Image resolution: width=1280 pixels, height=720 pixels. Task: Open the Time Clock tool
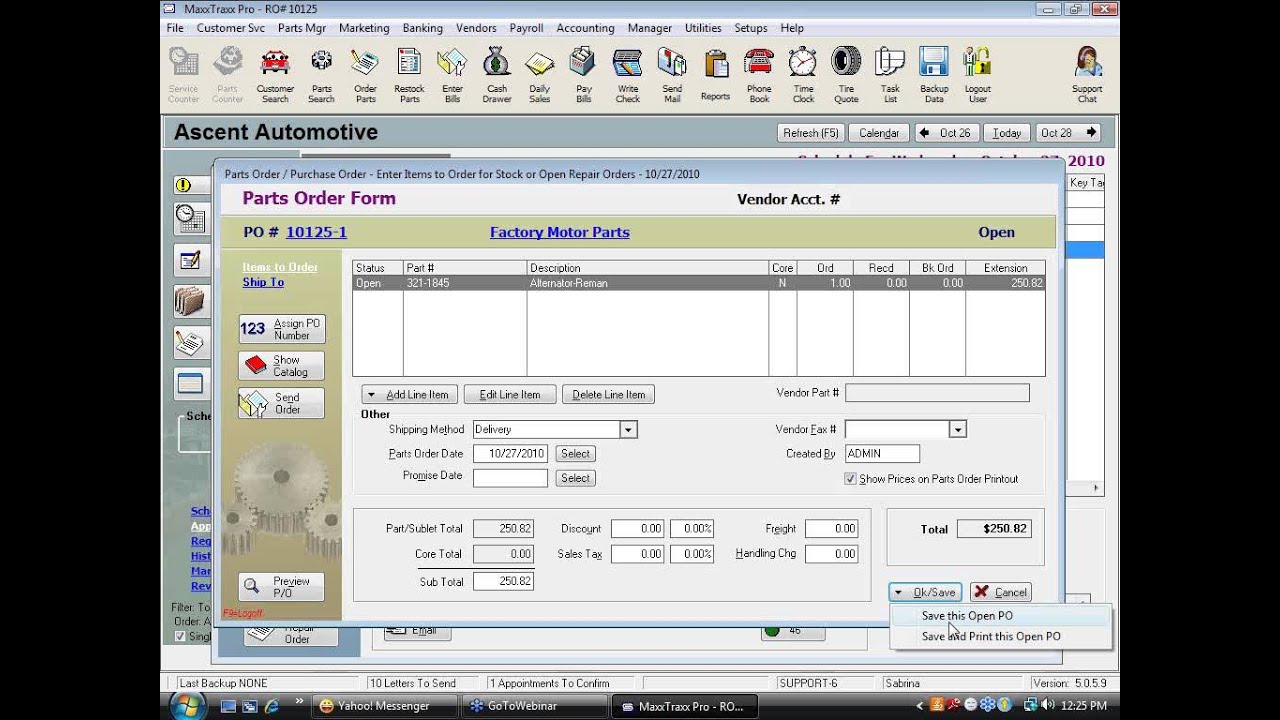(803, 75)
